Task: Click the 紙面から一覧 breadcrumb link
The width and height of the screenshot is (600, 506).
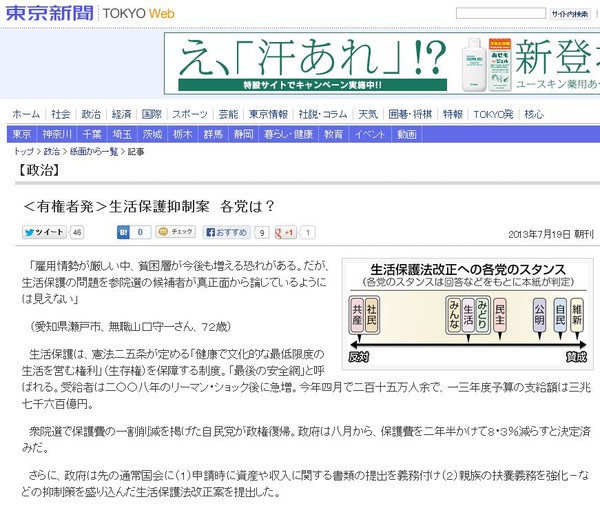Action: 94,152
